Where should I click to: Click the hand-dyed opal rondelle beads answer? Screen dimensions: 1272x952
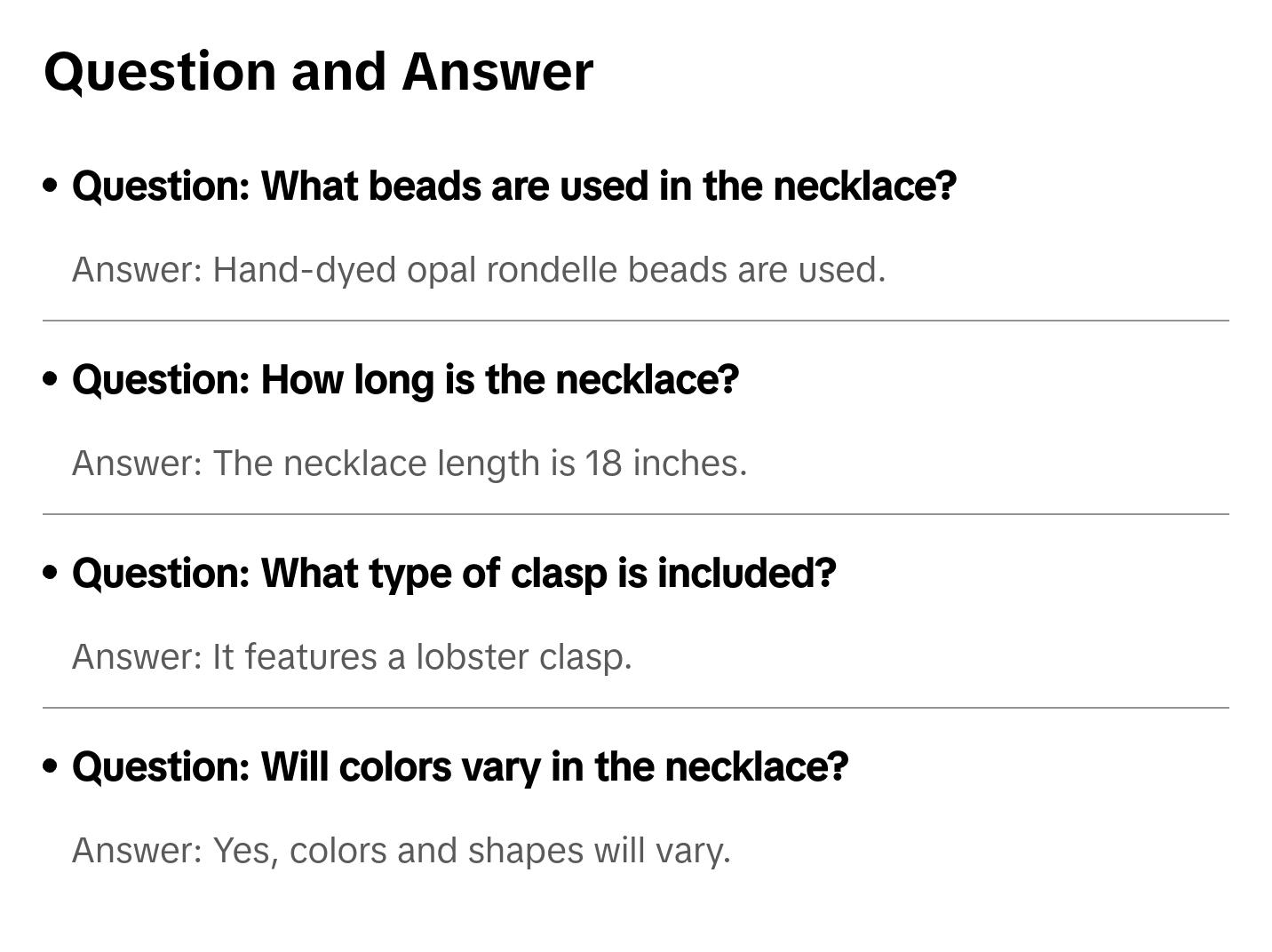[479, 269]
